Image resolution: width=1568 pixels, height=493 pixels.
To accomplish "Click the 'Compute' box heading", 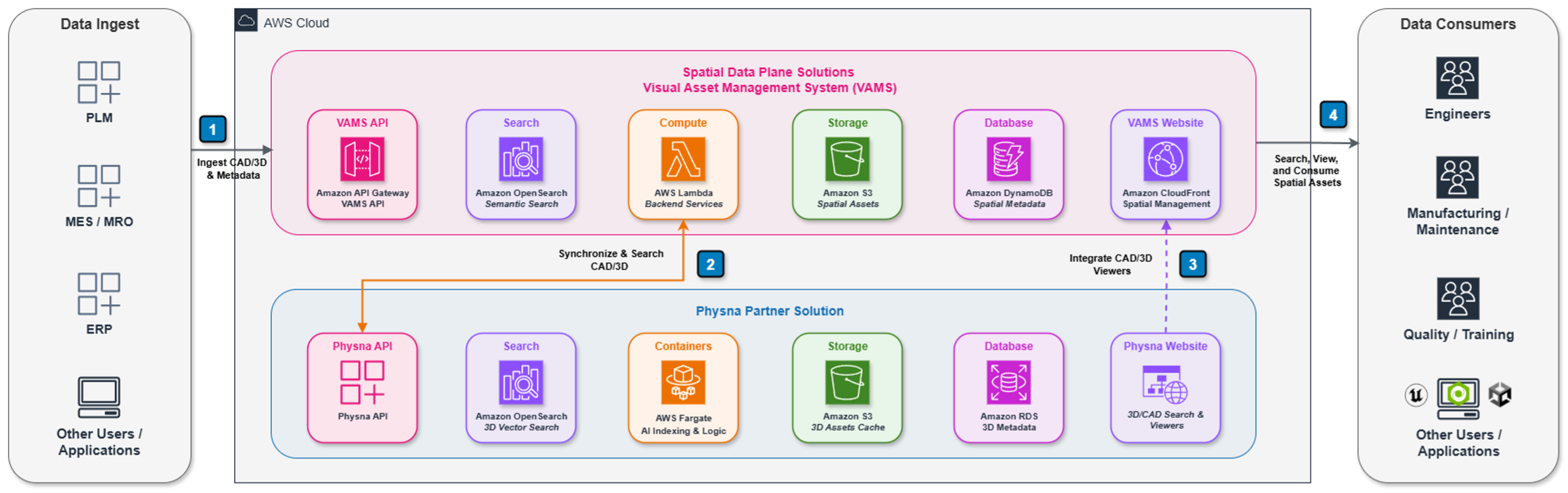I will coord(683,123).
